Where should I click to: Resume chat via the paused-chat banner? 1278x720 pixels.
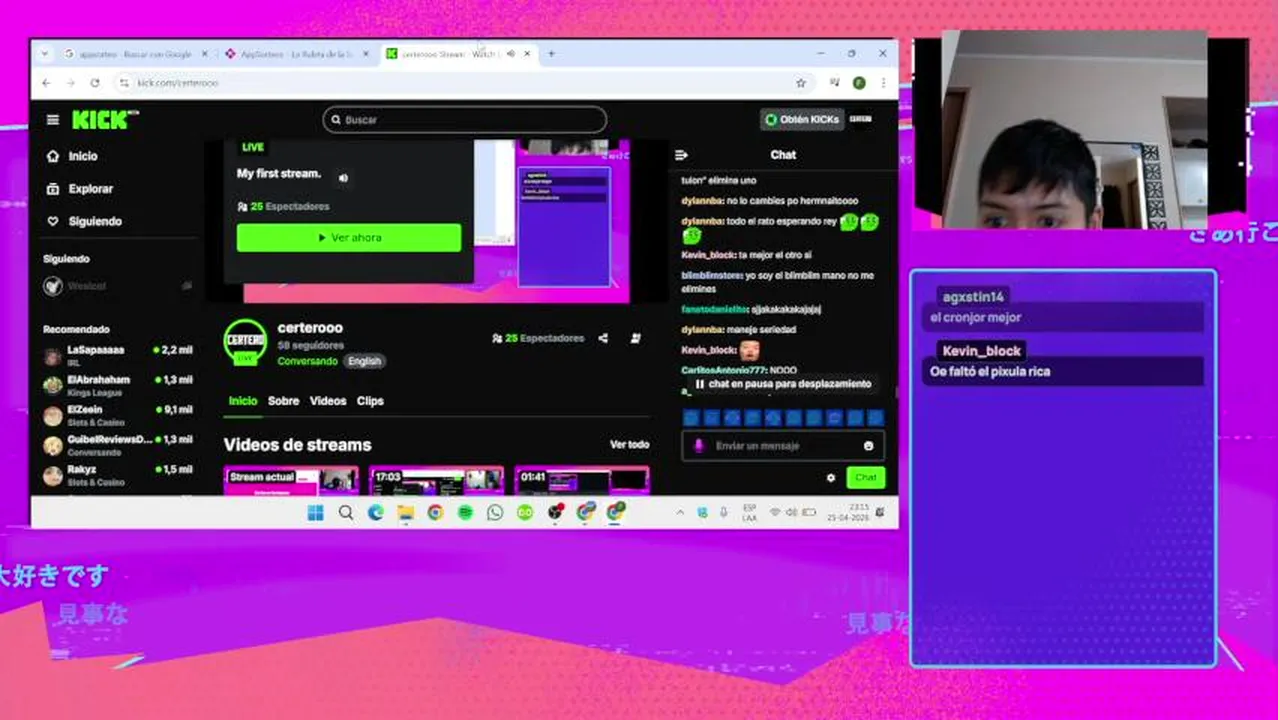(782, 384)
